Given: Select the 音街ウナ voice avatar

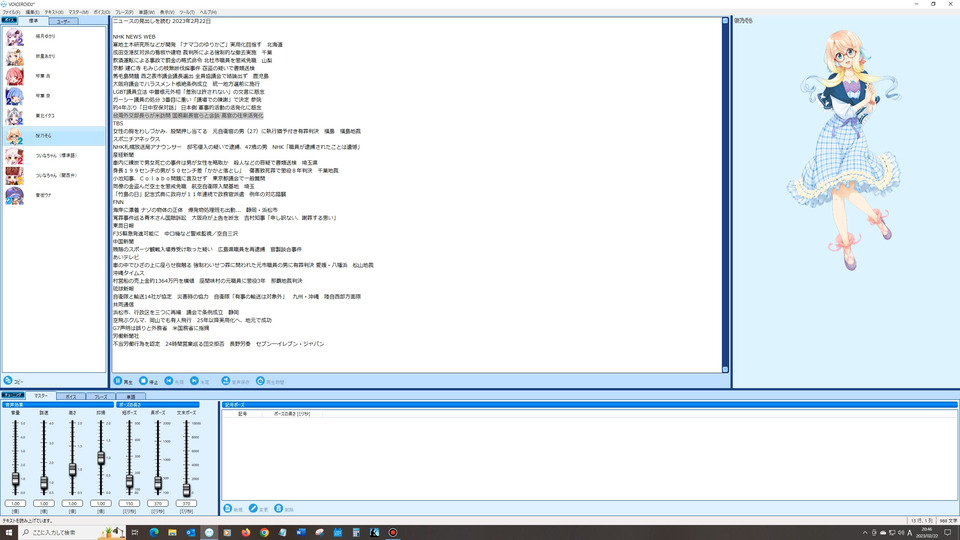Looking at the screenshot, I should tap(15, 195).
